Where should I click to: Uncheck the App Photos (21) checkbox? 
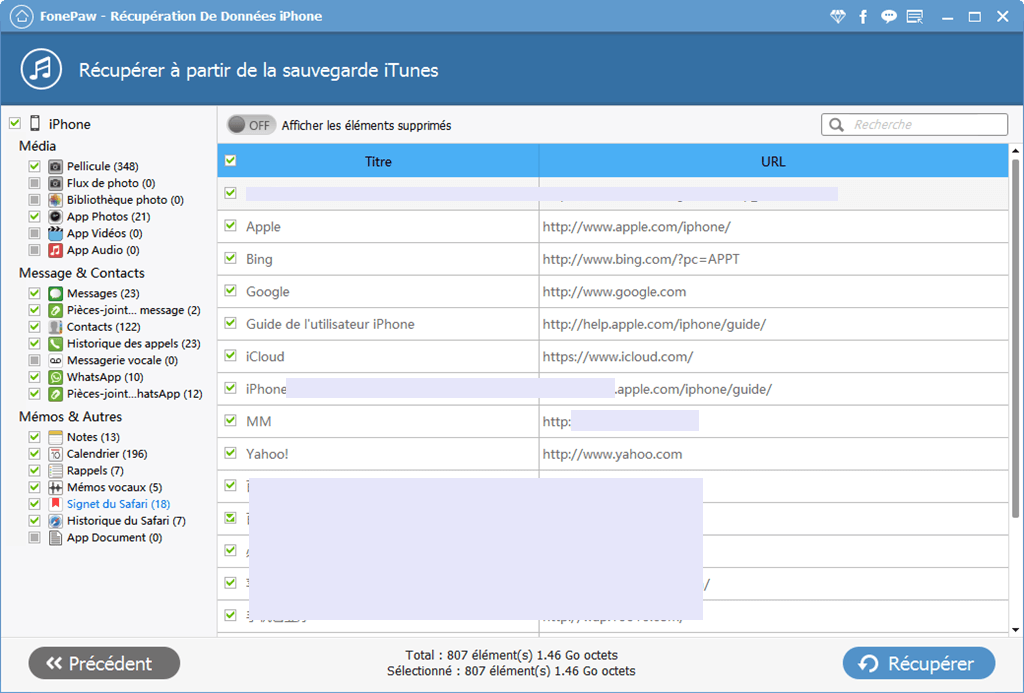(x=35, y=216)
